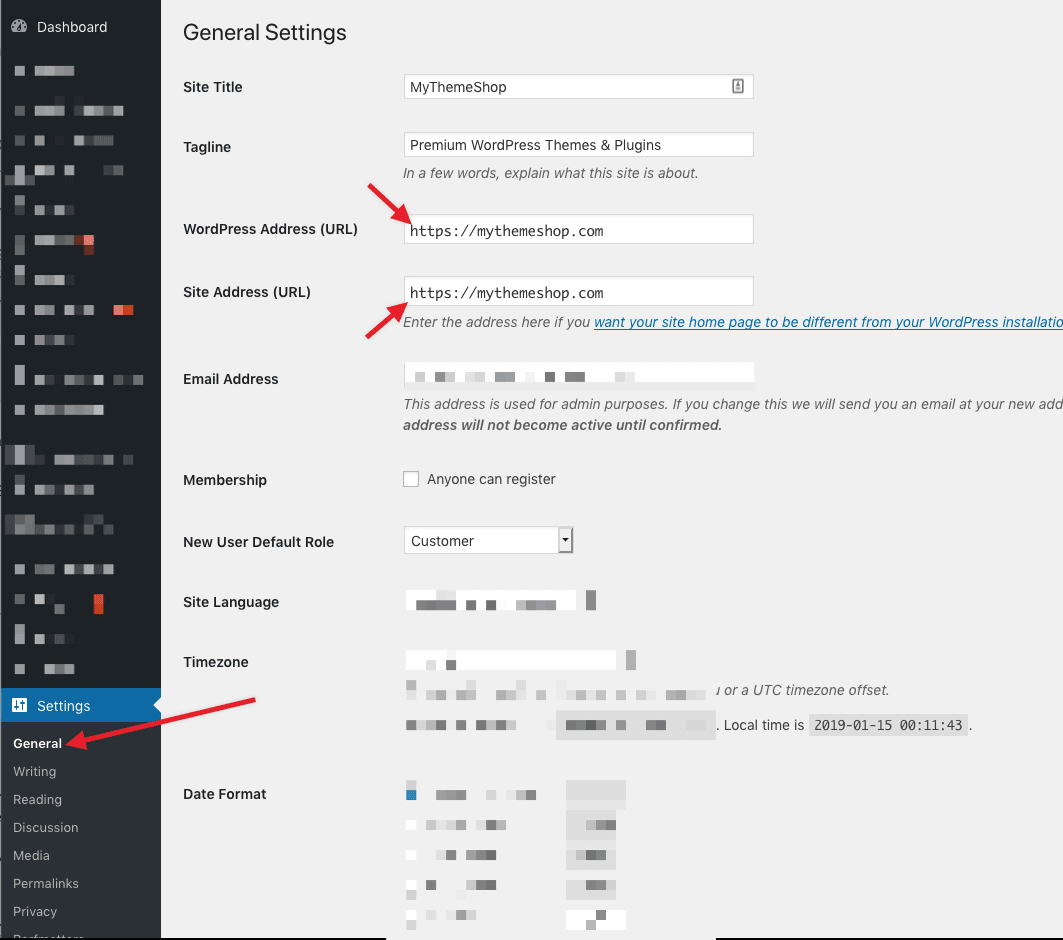The width and height of the screenshot is (1063, 940).
Task: Click the Site Language label
Action: click(231, 602)
